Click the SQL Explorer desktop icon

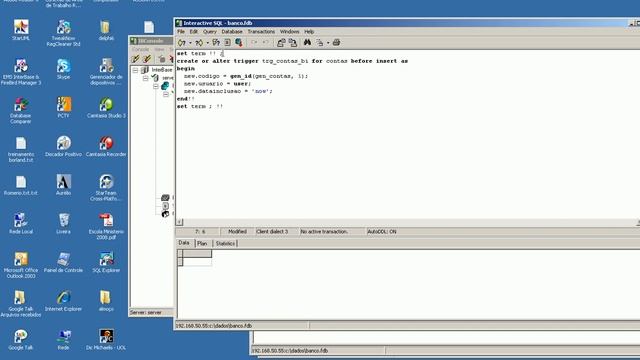[106, 262]
